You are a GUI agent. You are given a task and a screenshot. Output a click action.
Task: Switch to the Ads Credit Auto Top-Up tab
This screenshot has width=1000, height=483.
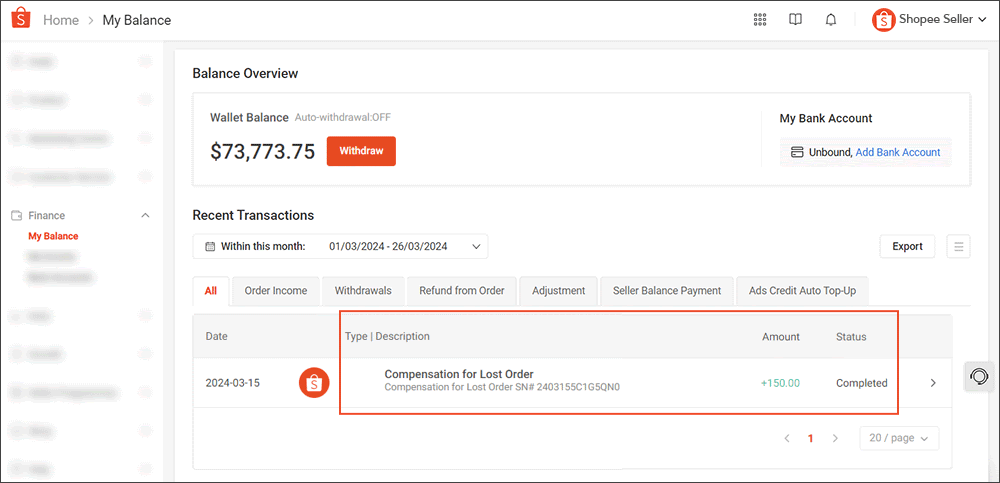click(x=802, y=290)
